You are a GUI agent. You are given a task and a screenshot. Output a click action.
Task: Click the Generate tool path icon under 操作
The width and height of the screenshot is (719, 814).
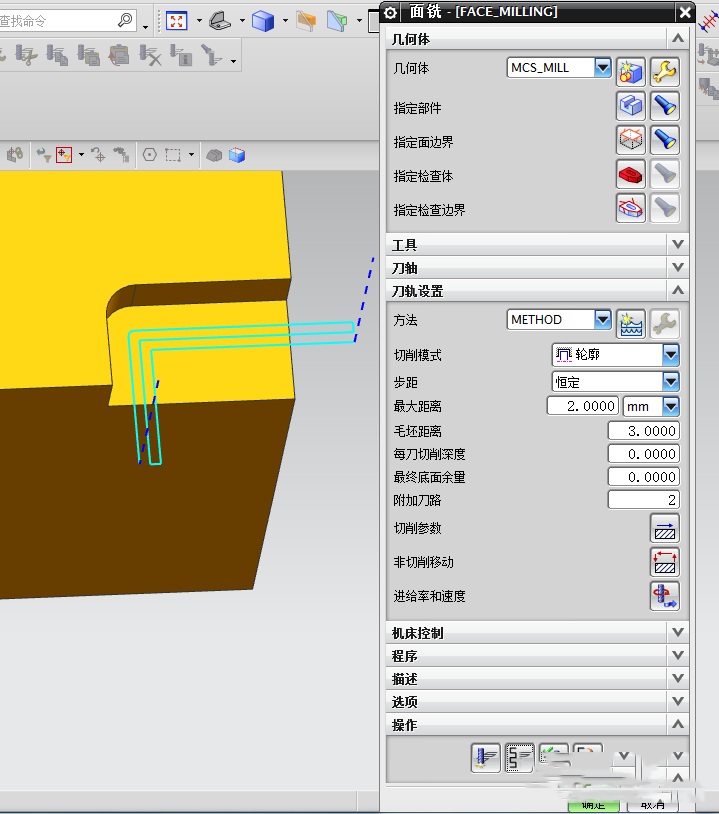(485, 757)
